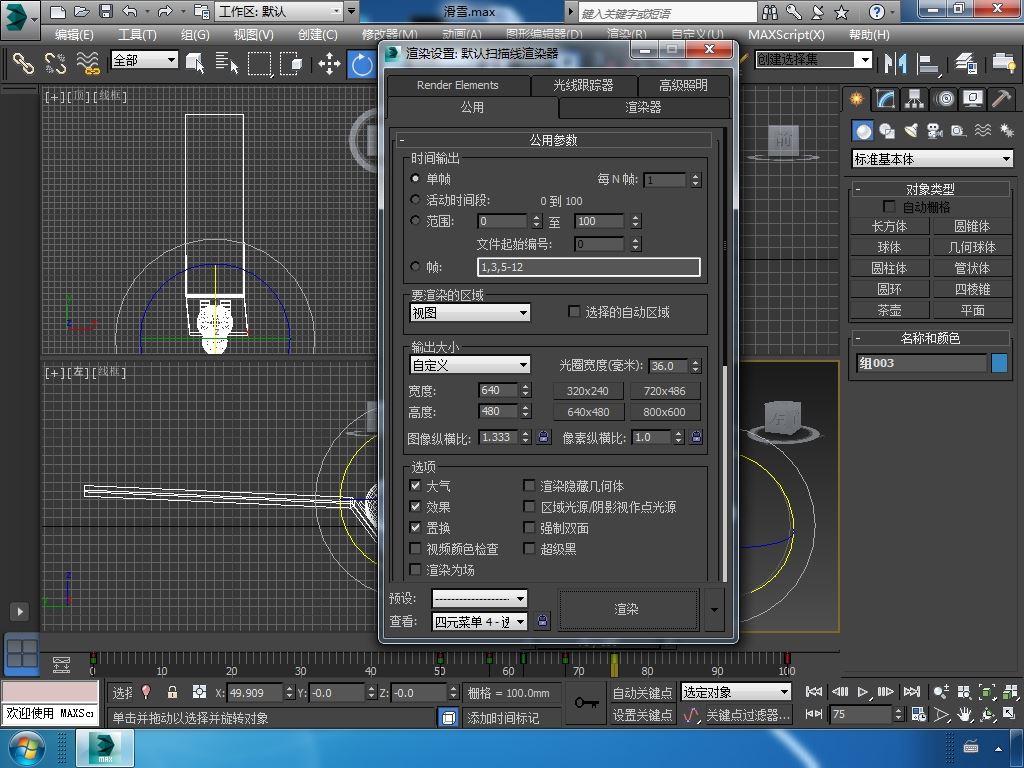Open the Create panel star icon
This screenshot has width=1024, height=768.
coord(856,99)
